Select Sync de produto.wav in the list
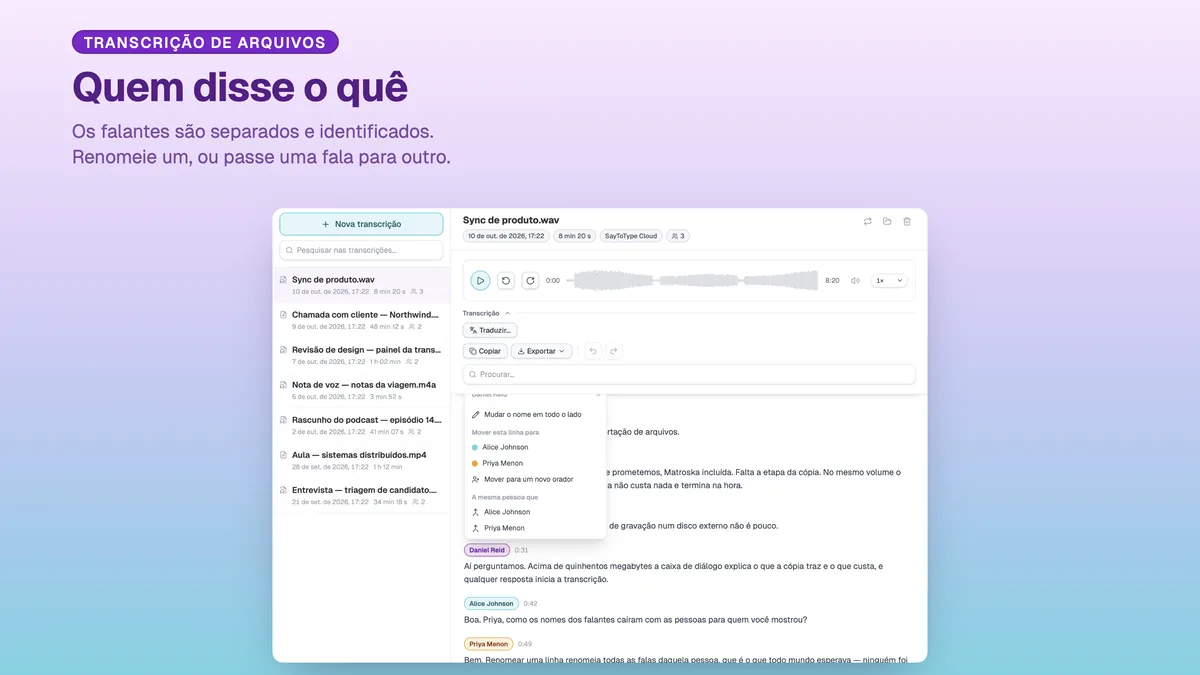 (x=361, y=285)
